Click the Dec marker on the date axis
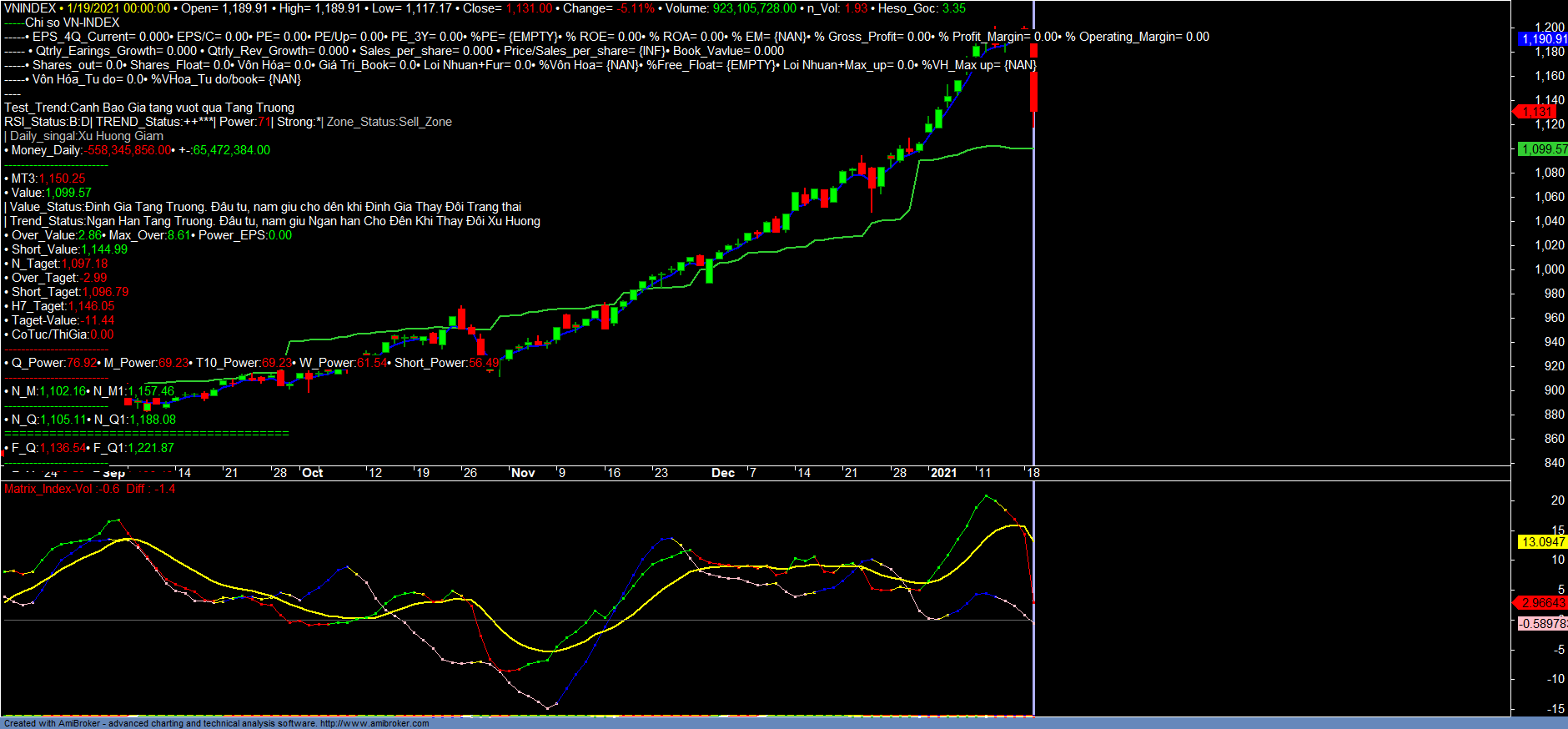The width and height of the screenshot is (1568, 729). point(723,473)
